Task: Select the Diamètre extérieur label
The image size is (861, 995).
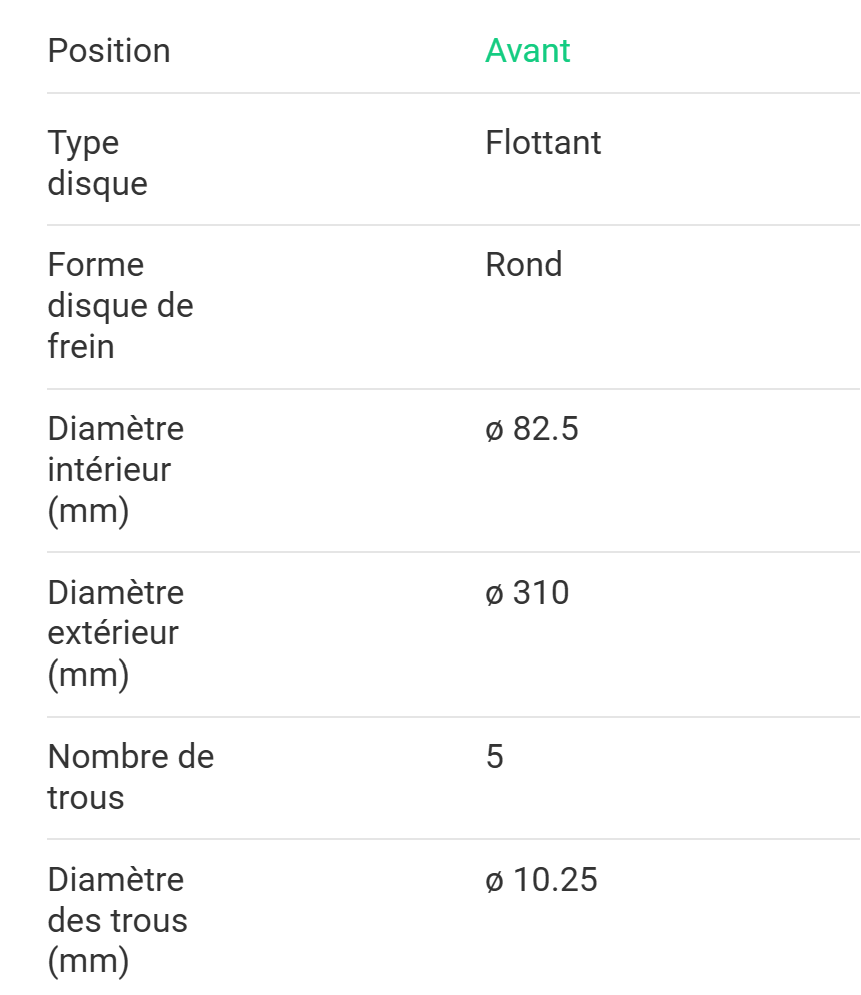Action: point(116,633)
